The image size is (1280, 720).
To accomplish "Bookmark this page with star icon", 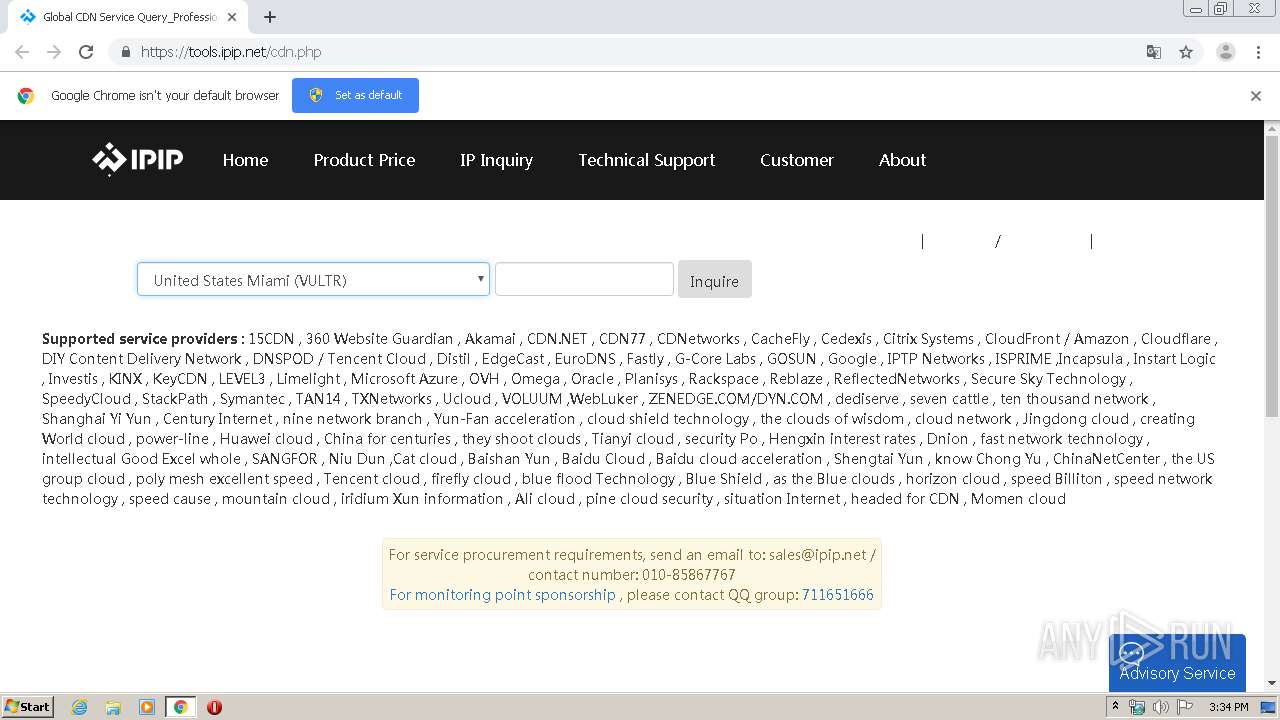I will 1186,52.
